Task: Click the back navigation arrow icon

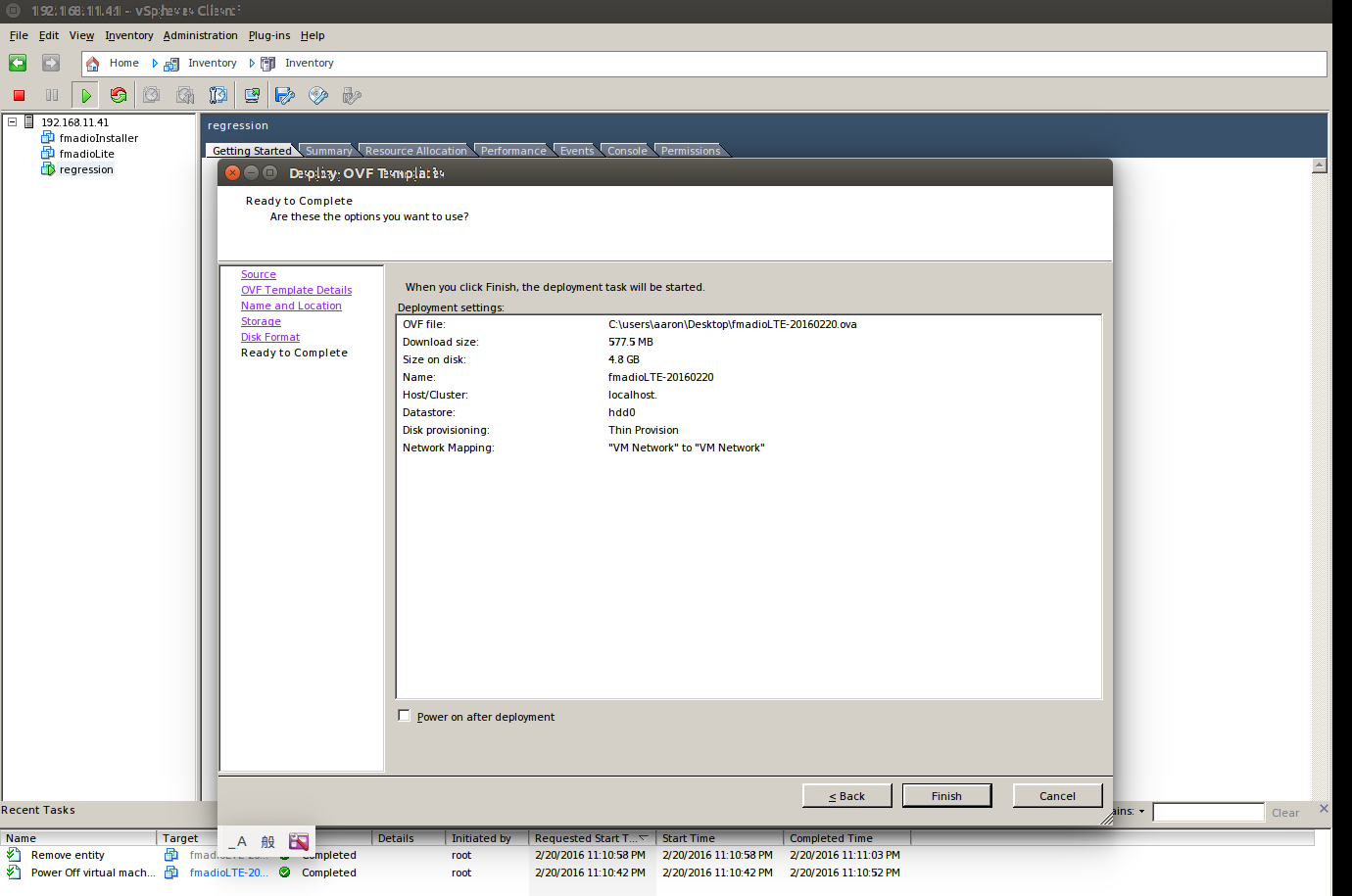Action: coord(17,63)
